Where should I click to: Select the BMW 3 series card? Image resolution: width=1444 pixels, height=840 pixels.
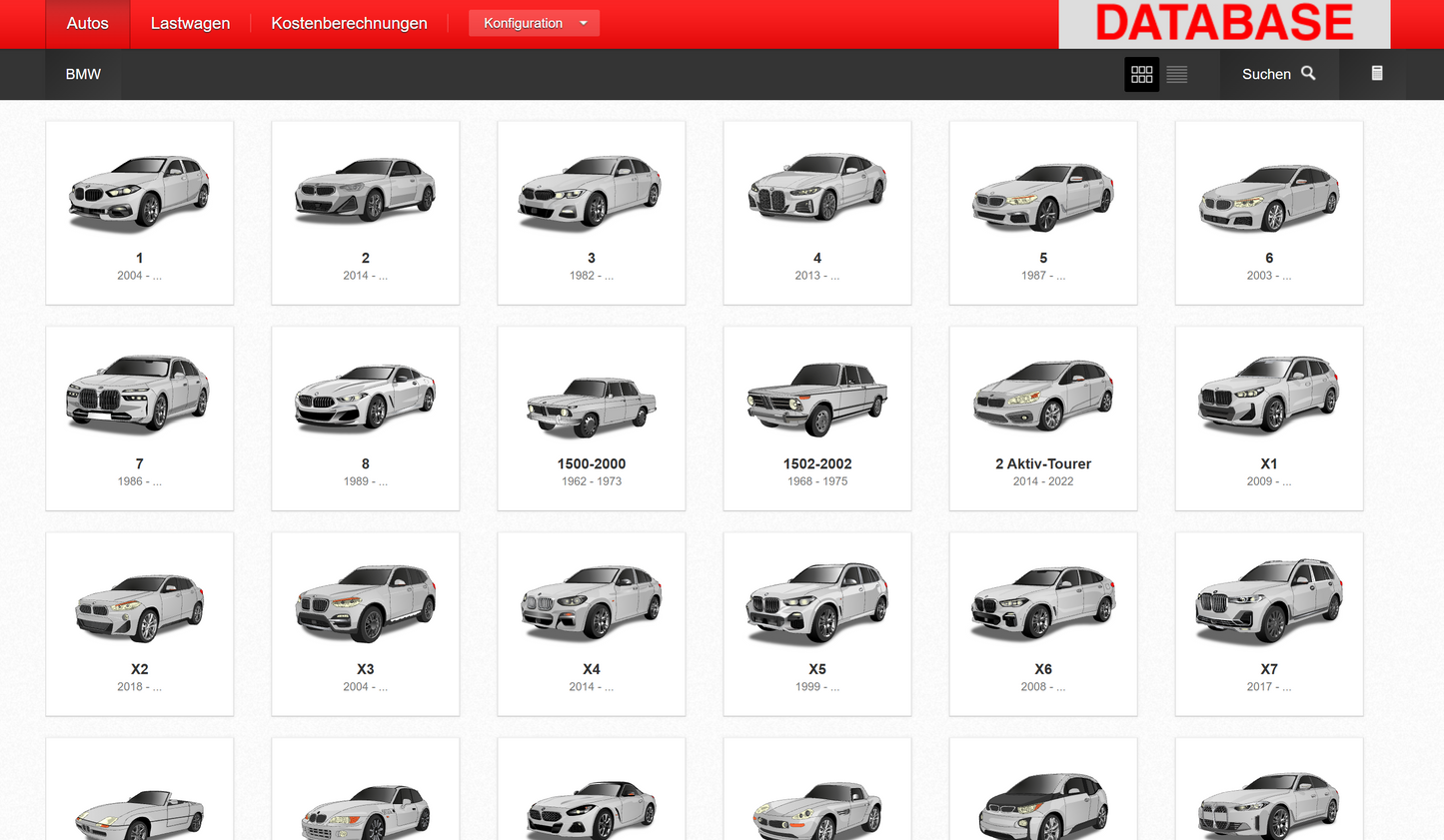click(x=592, y=213)
